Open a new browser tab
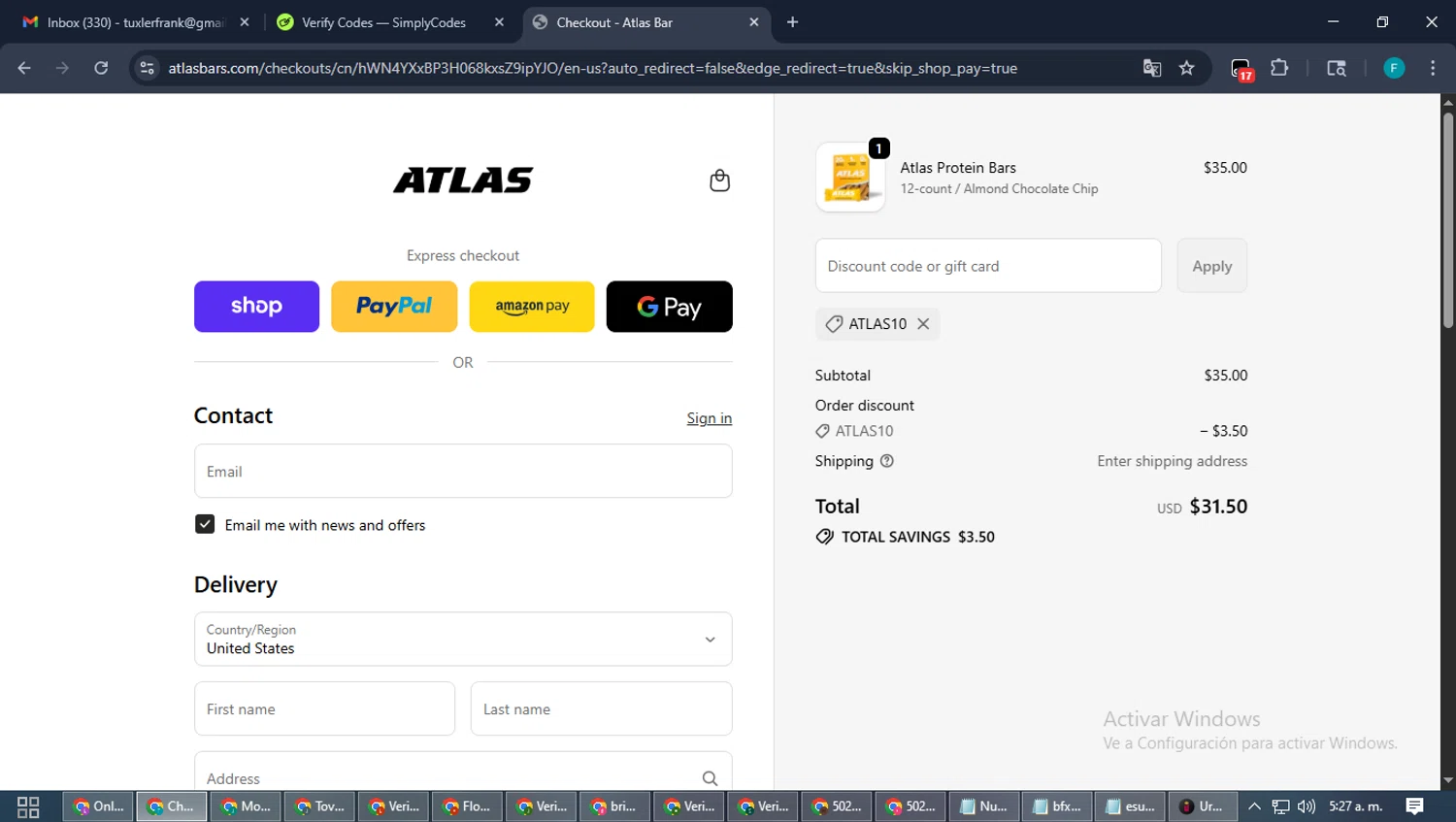1456x822 pixels. pos(792,22)
